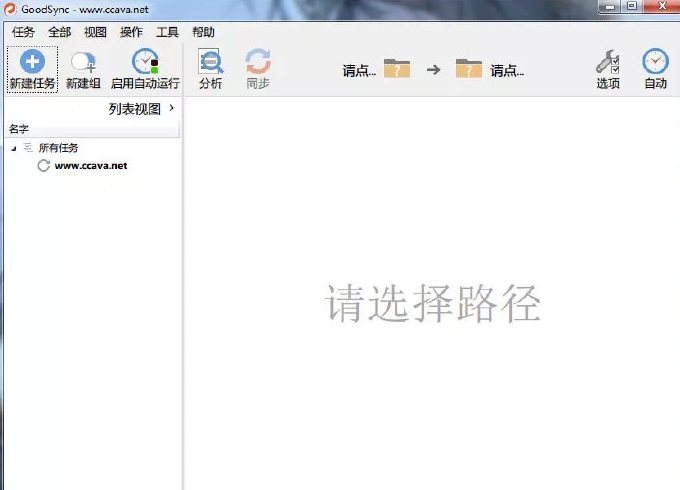The width and height of the screenshot is (680, 490).
Task: Click the Sync (同步) toolbar icon
Action: (x=258, y=62)
